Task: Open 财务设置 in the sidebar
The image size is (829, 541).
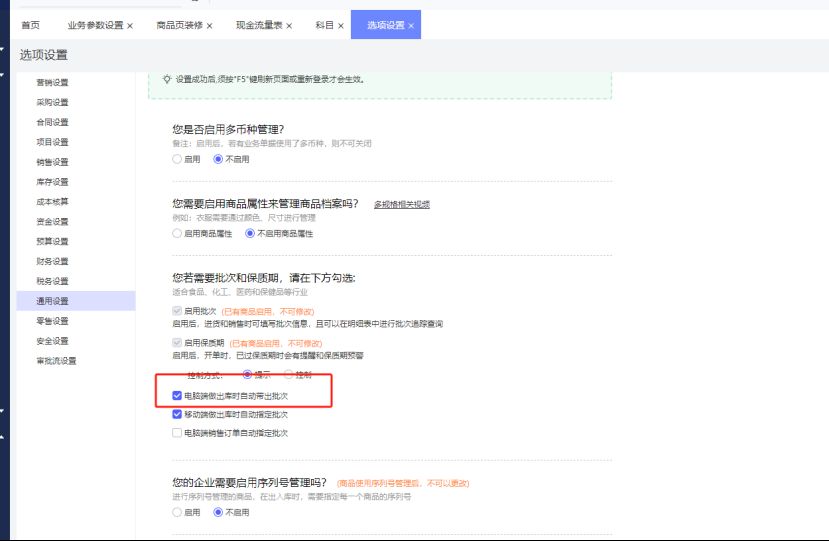Action: tap(52, 261)
